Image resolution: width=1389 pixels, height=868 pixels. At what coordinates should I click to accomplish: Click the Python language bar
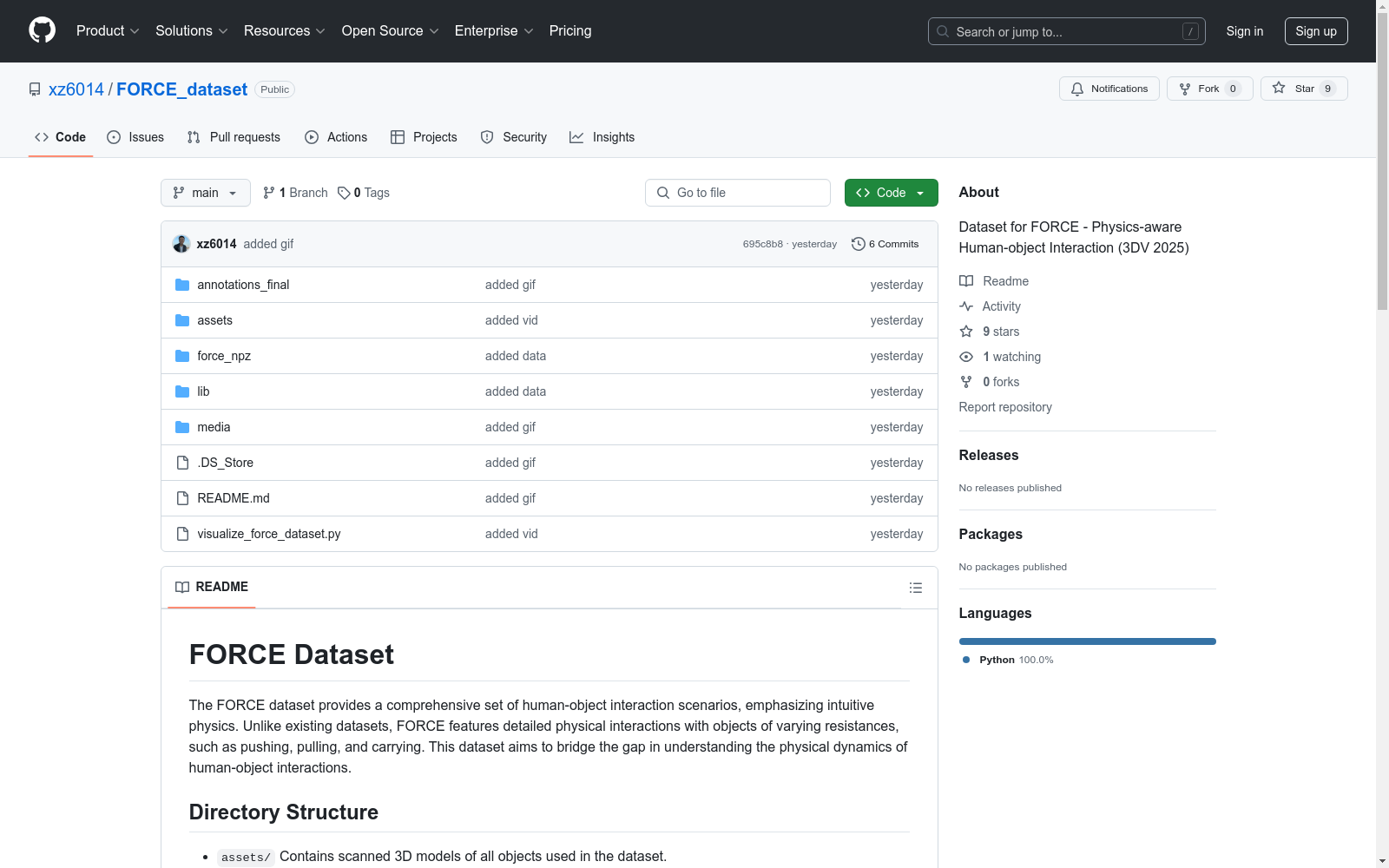click(x=1087, y=641)
